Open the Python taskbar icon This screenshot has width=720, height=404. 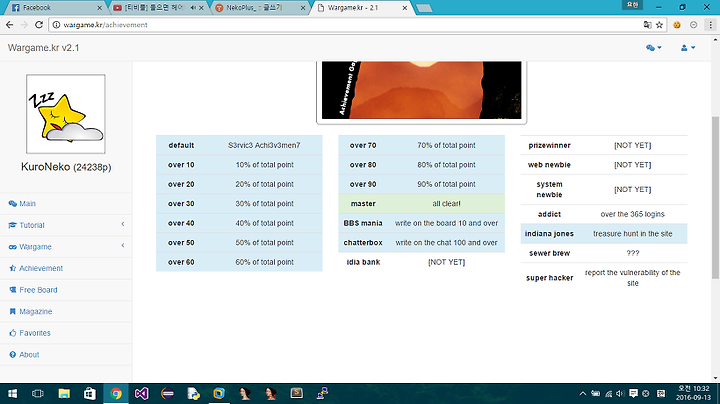coord(193,393)
